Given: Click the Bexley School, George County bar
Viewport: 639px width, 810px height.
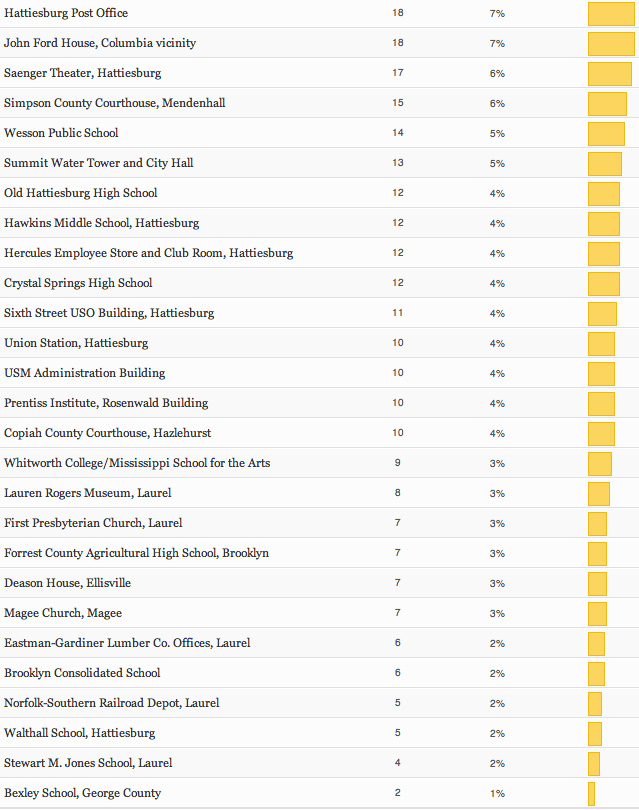Looking at the screenshot, I should (591, 794).
